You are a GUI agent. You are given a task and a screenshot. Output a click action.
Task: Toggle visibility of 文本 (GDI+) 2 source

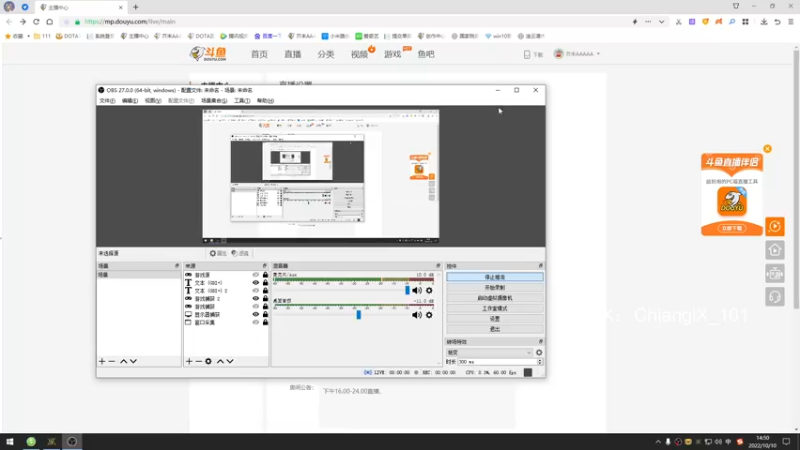click(x=256, y=290)
